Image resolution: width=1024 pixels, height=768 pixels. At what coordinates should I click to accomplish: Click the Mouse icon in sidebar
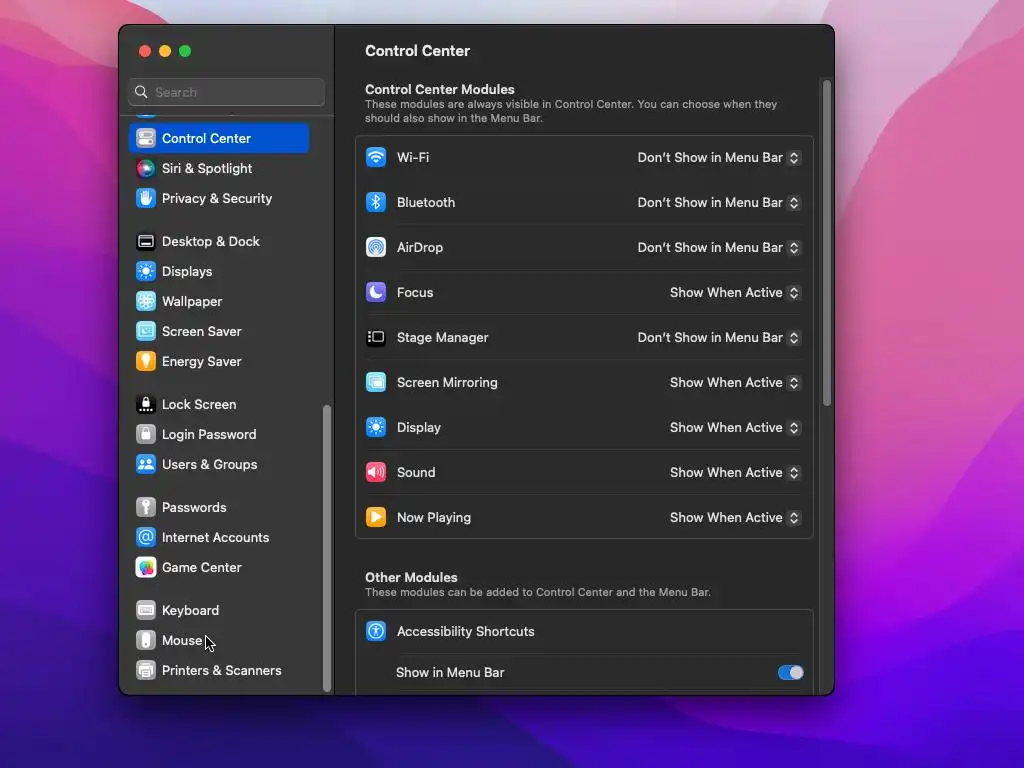[x=146, y=641]
